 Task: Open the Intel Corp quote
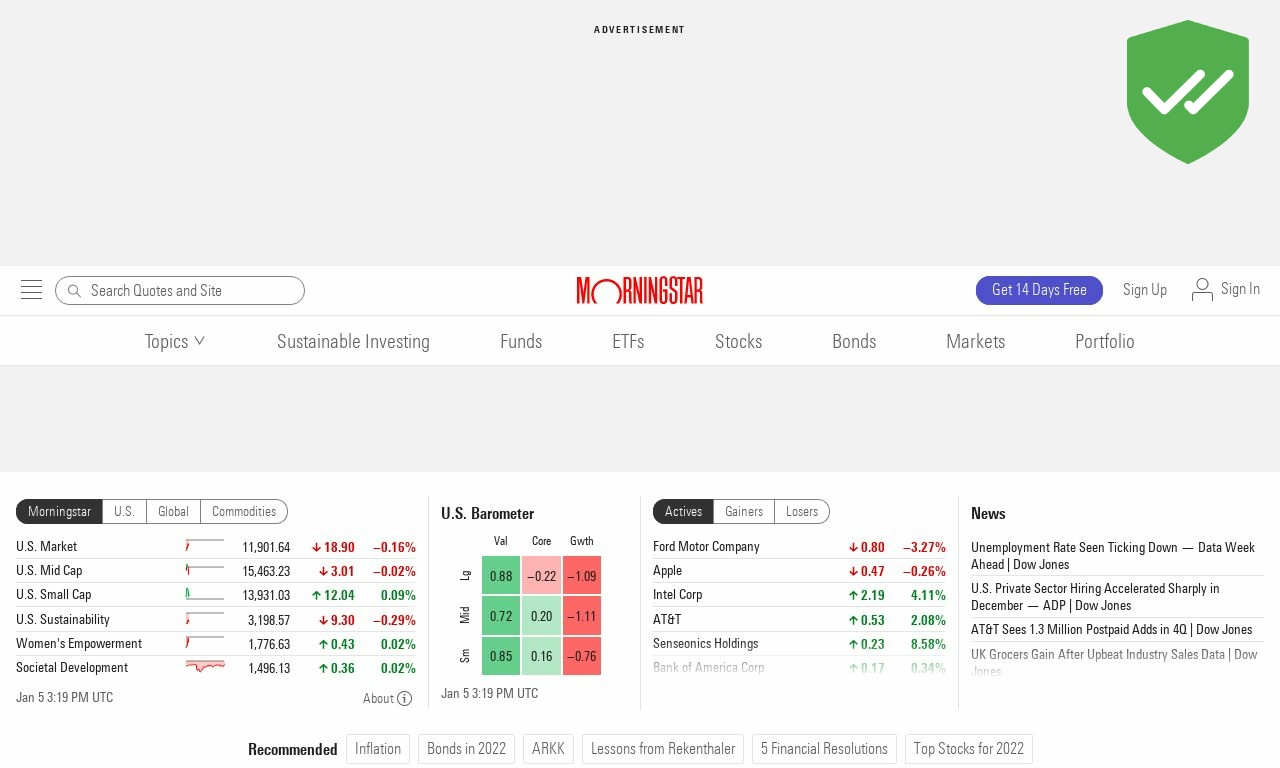point(677,594)
